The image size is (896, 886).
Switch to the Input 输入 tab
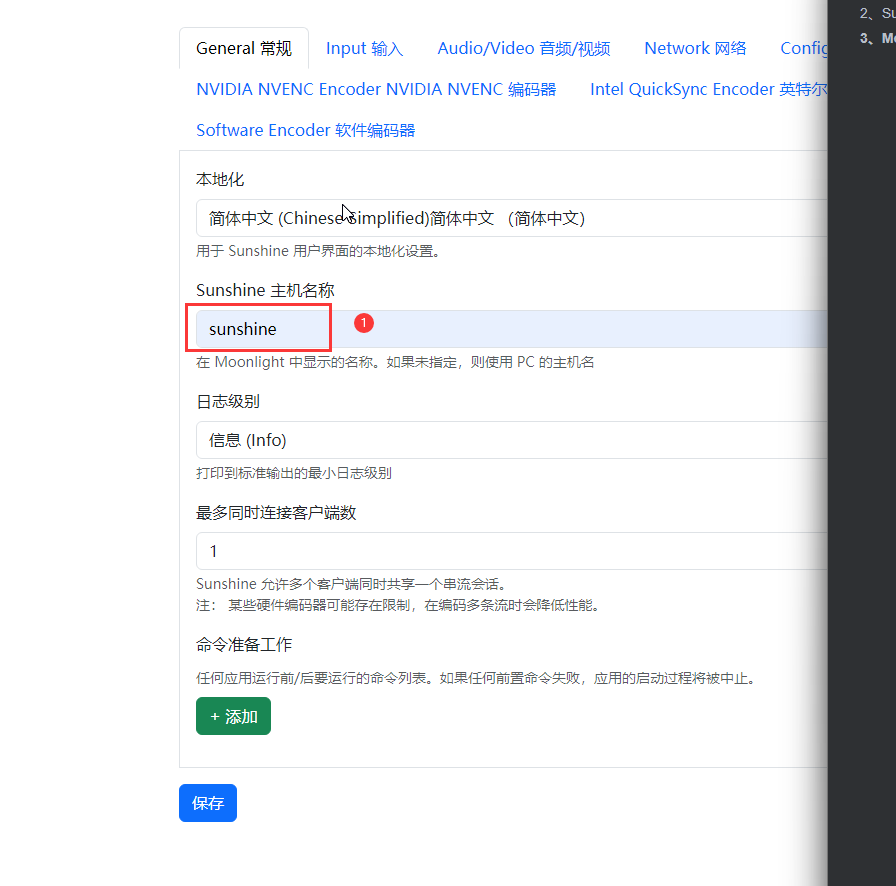point(365,49)
